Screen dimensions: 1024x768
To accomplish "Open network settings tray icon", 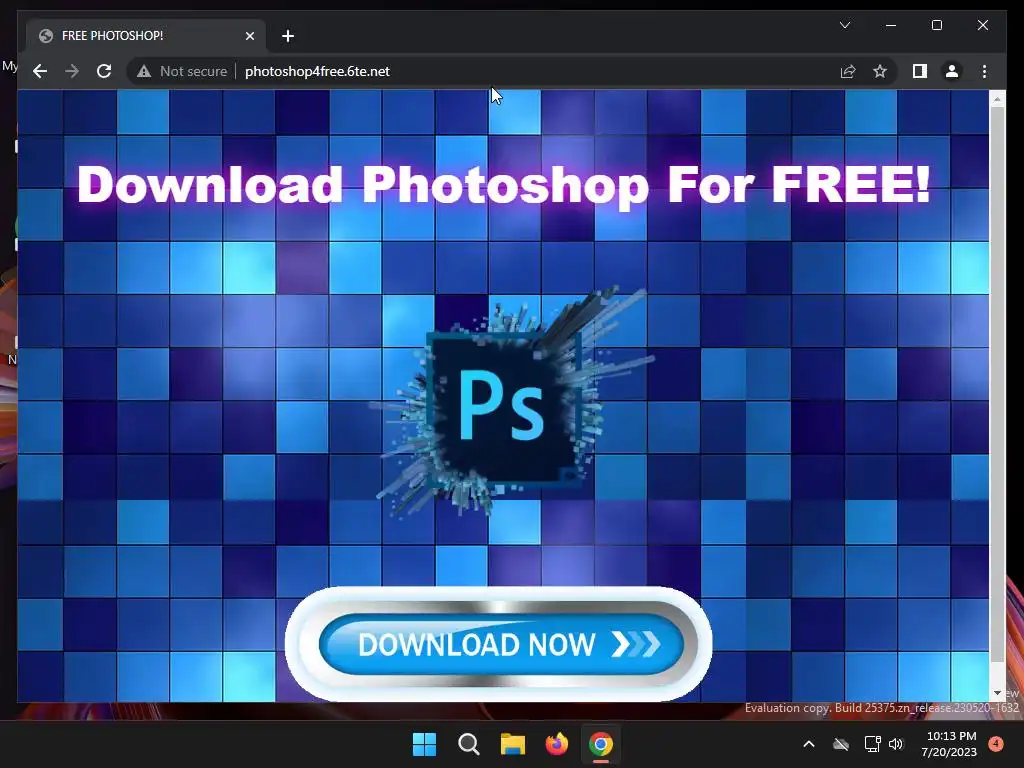I will [872, 744].
